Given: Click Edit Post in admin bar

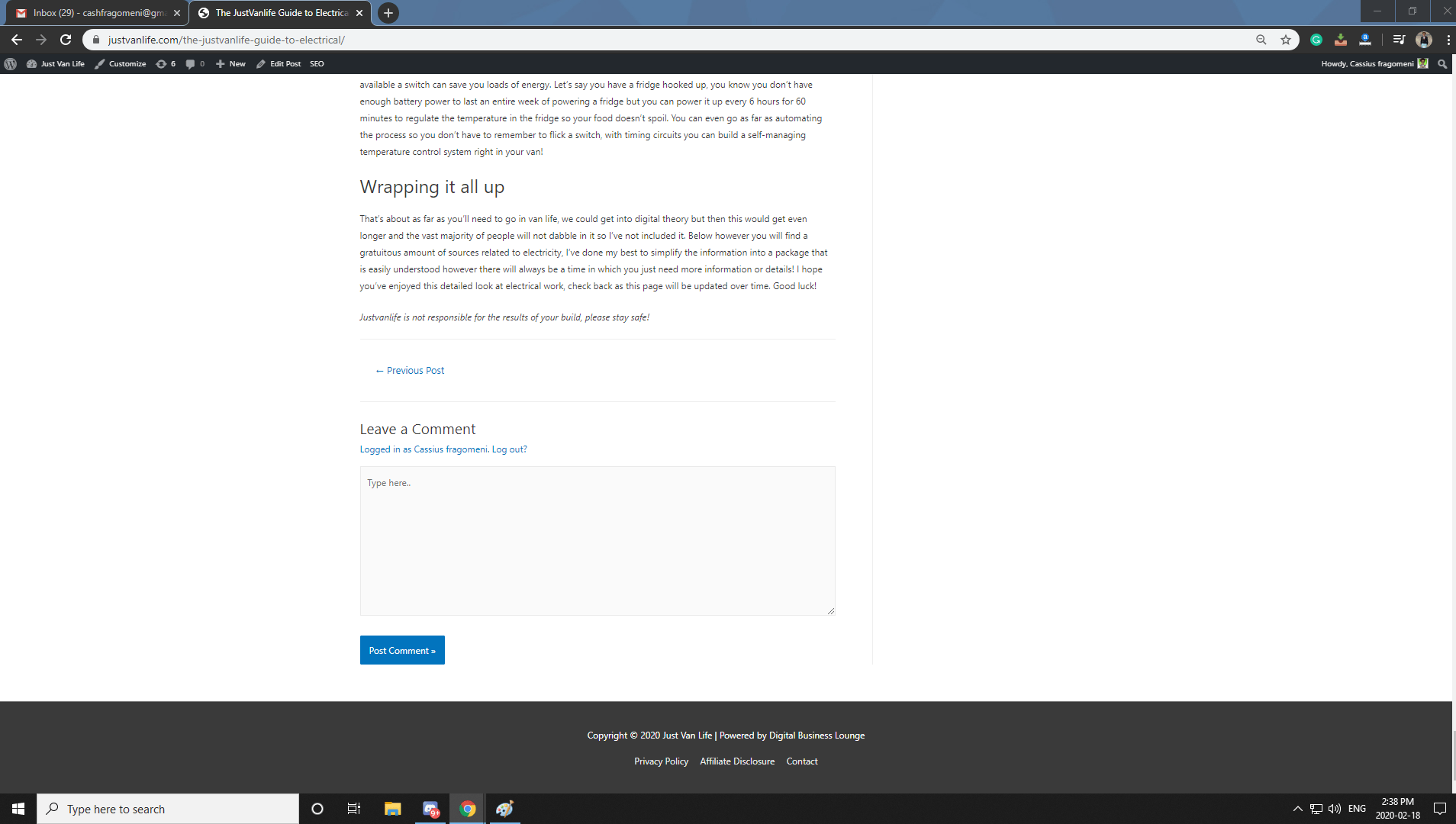Looking at the screenshot, I should pyautogui.click(x=279, y=64).
